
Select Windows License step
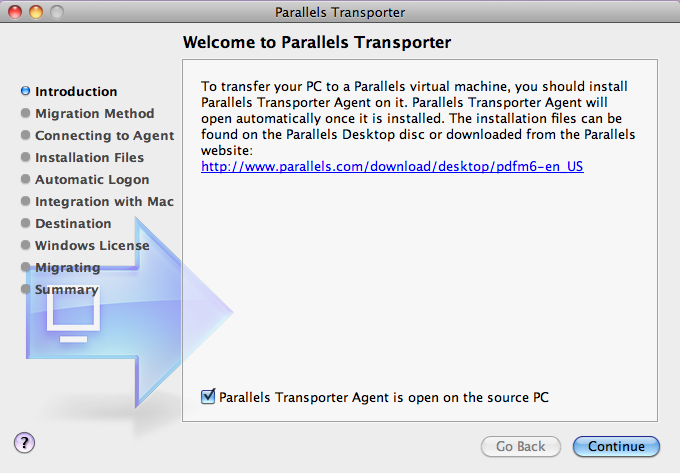(92, 245)
